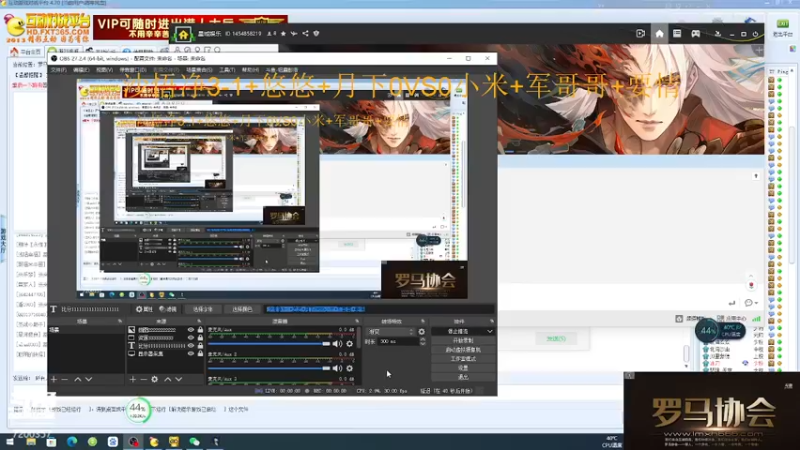Open the Help menu in OBS
The height and width of the screenshot is (450, 800).
pyautogui.click(x=250, y=70)
